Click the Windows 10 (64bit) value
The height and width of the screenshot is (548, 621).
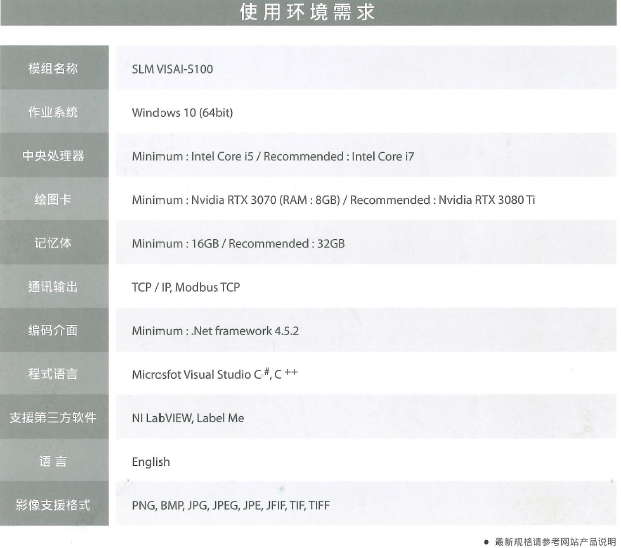coord(182,113)
